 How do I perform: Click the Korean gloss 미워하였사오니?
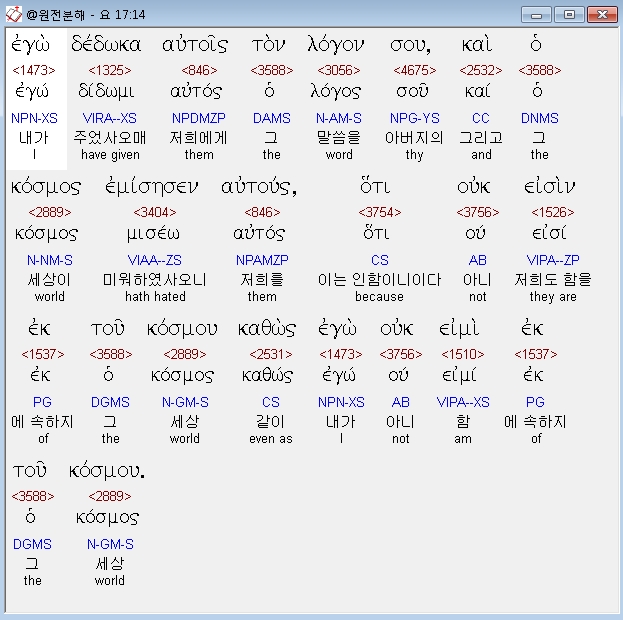(x=155, y=279)
